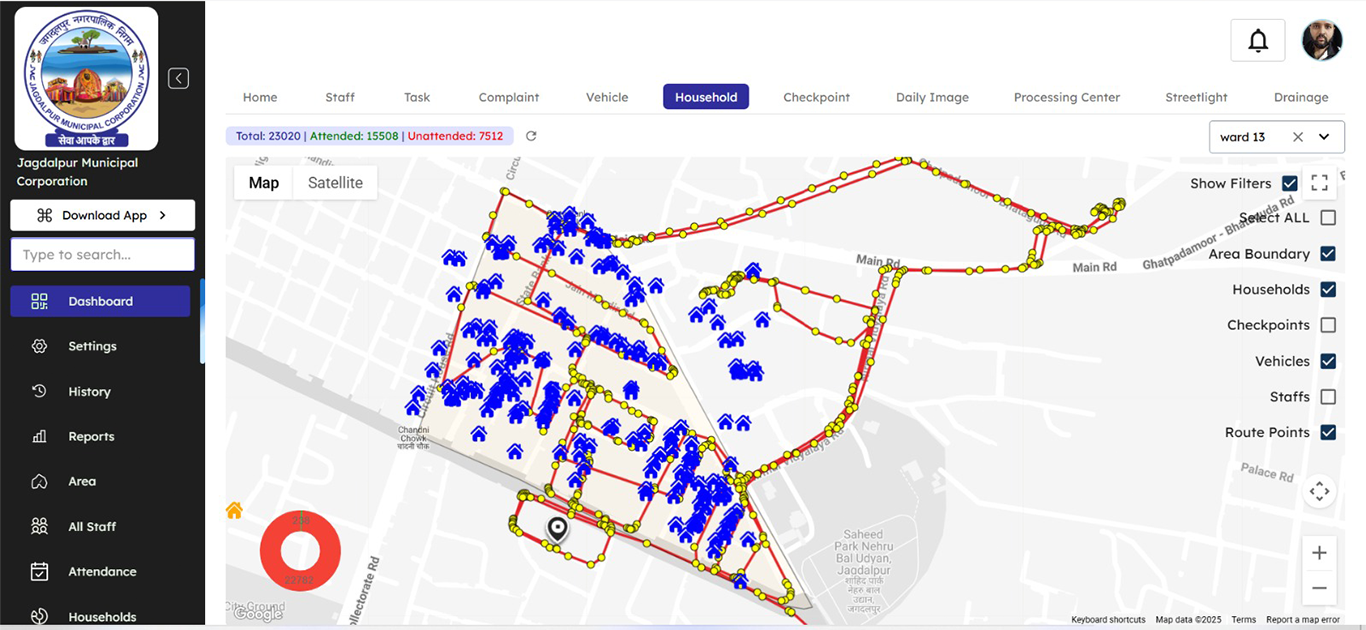Click the Download App button
1366x630 pixels.
(103, 215)
